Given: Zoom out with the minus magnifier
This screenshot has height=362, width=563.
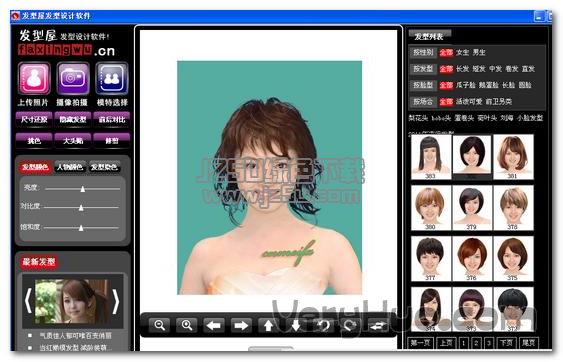Looking at the screenshot, I should tap(159, 325).
